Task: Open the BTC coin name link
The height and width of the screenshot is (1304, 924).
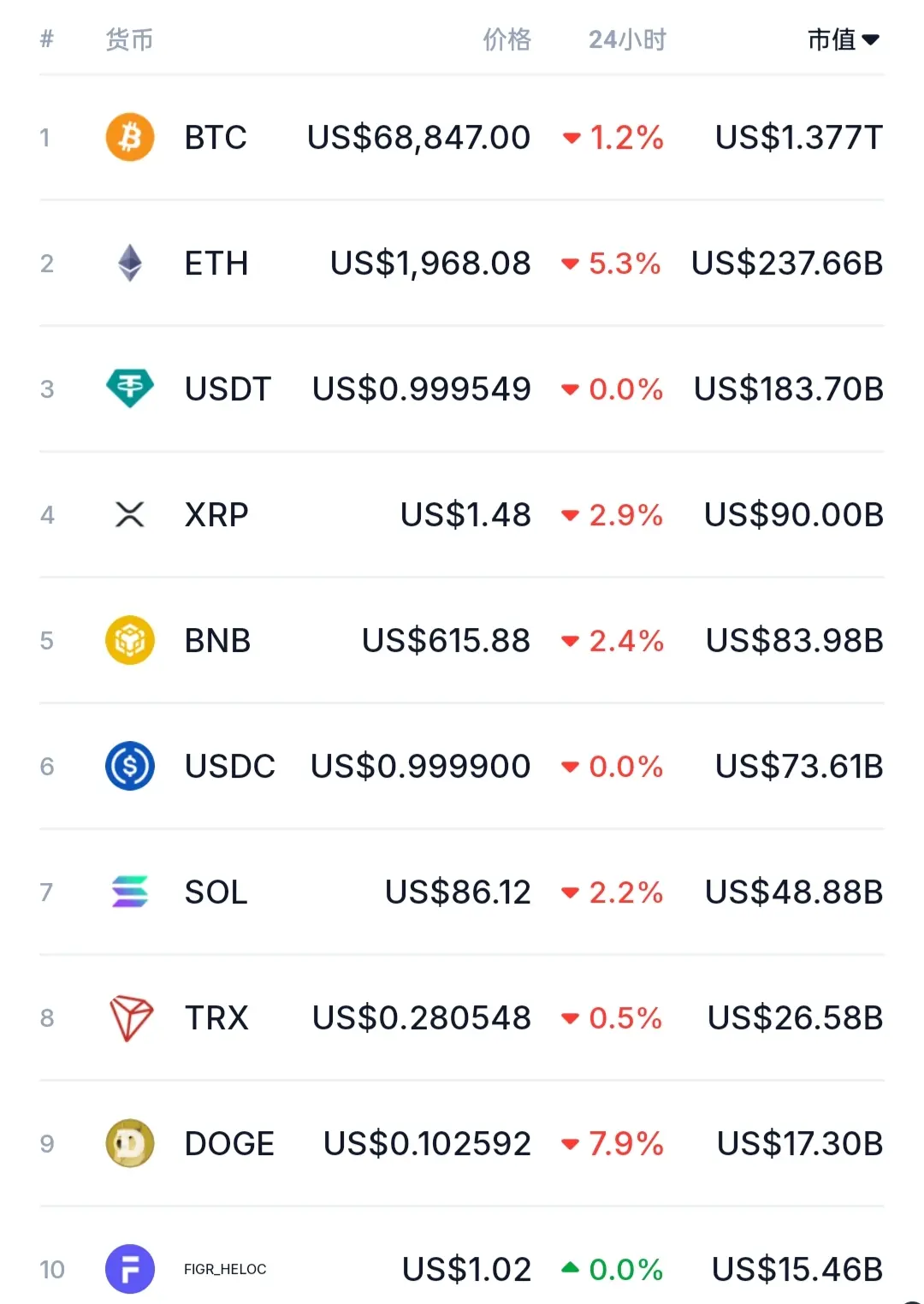Action: (x=216, y=137)
